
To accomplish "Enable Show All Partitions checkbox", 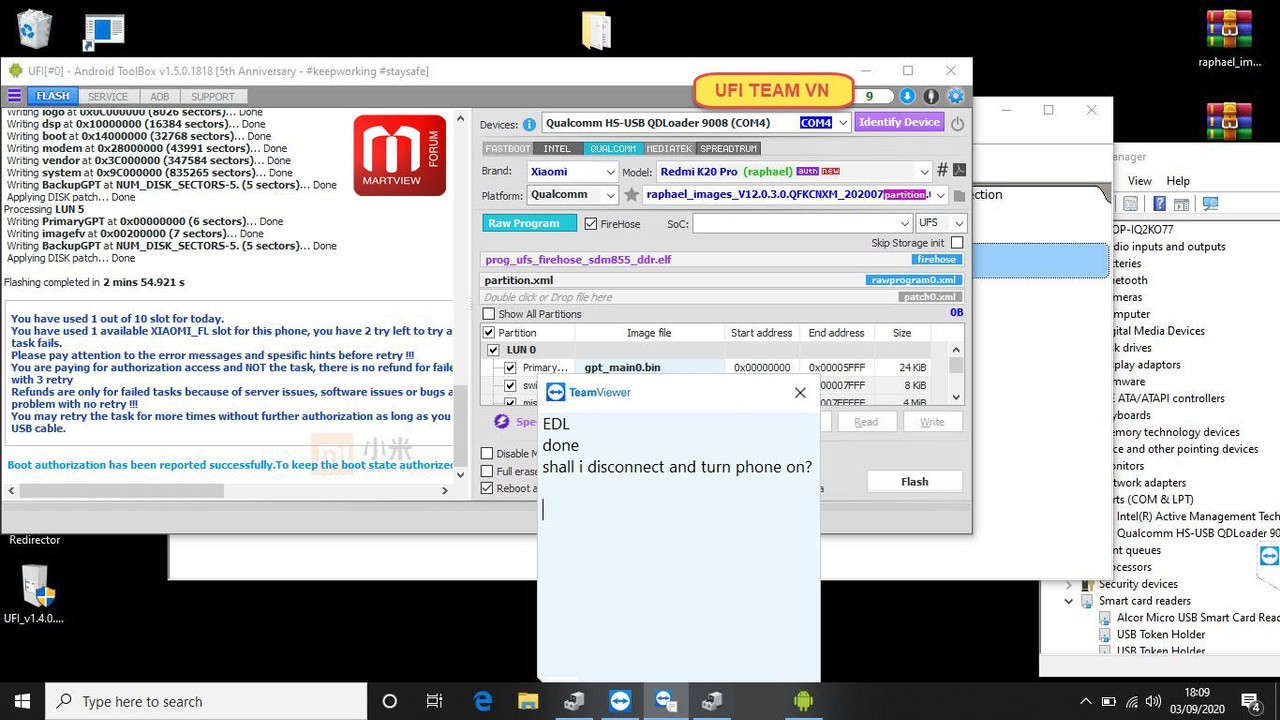I will click(489, 314).
